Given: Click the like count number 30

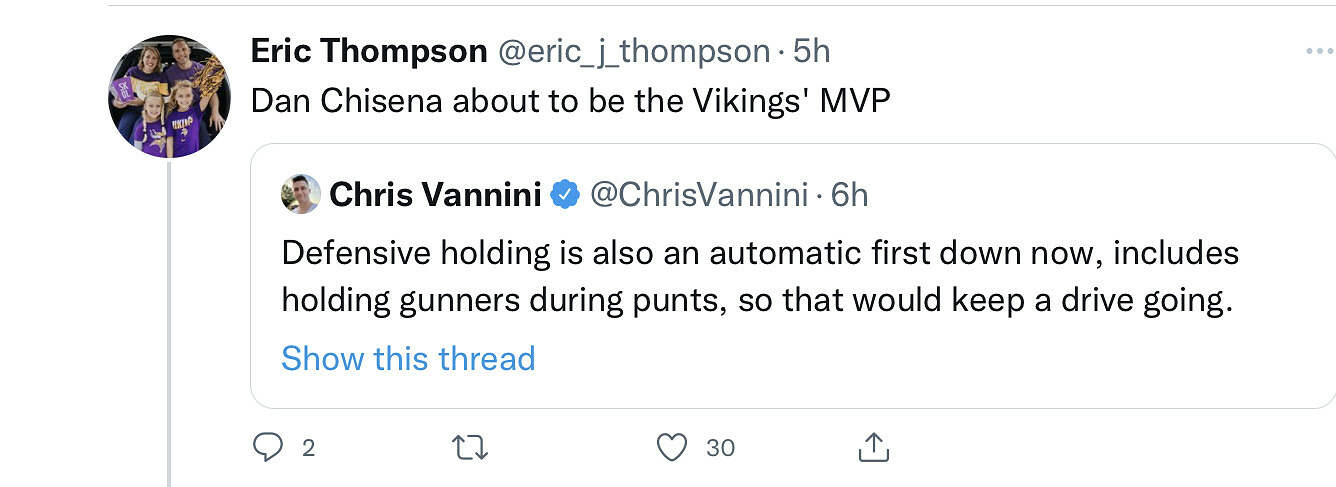Looking at the screenshot, I should [720, 448].
